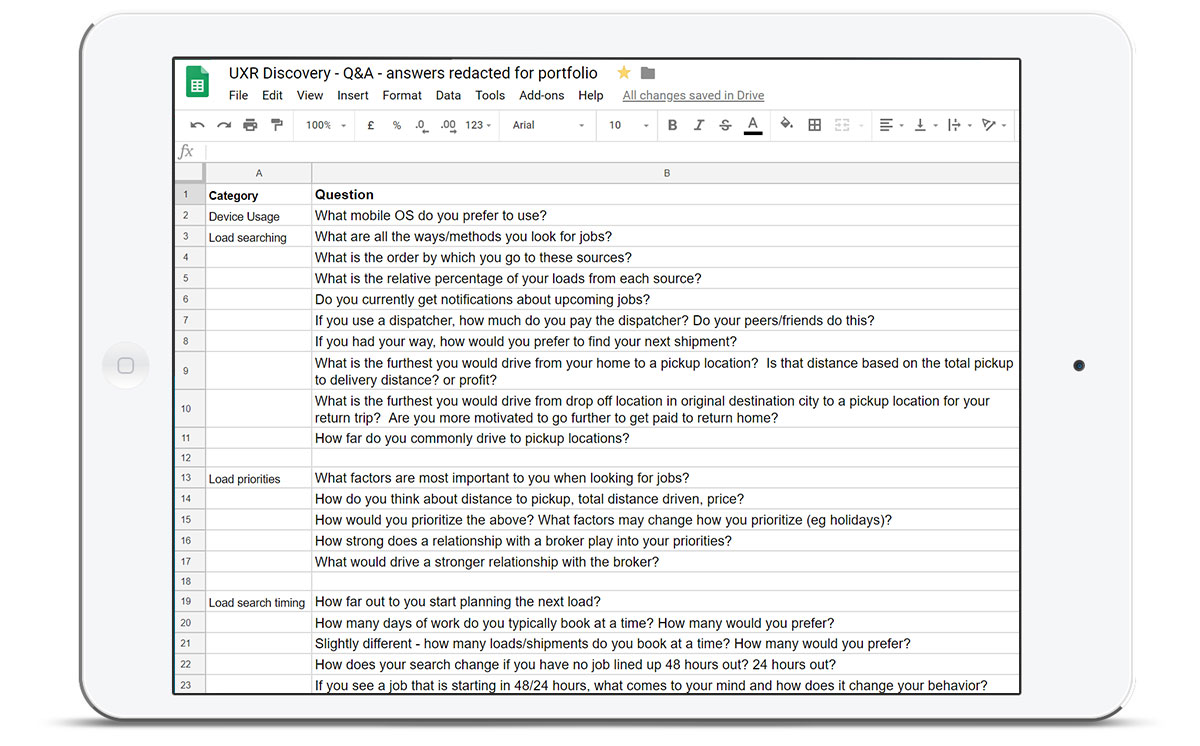This screenshot has height=746, width=1200.
Task: Toggle strikethrough formatting
Action: 725,125
